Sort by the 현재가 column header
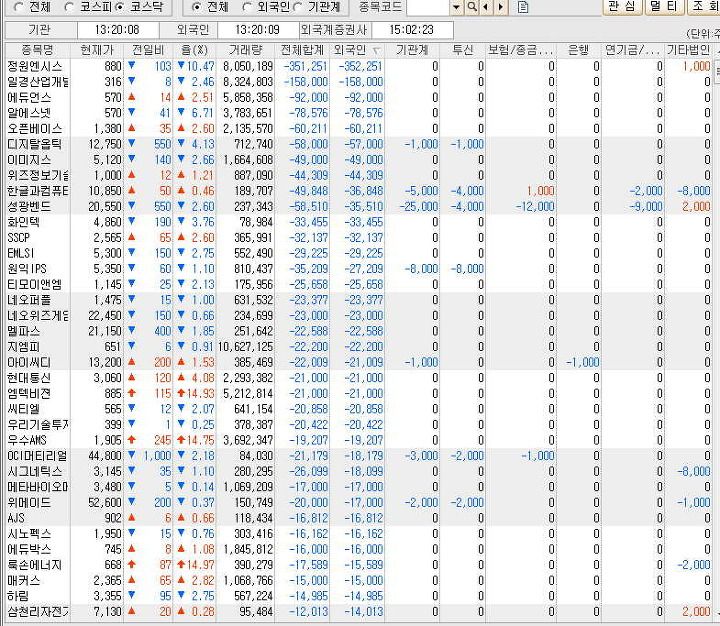Screen dimensions: 720x626 (x=97, y=50)
